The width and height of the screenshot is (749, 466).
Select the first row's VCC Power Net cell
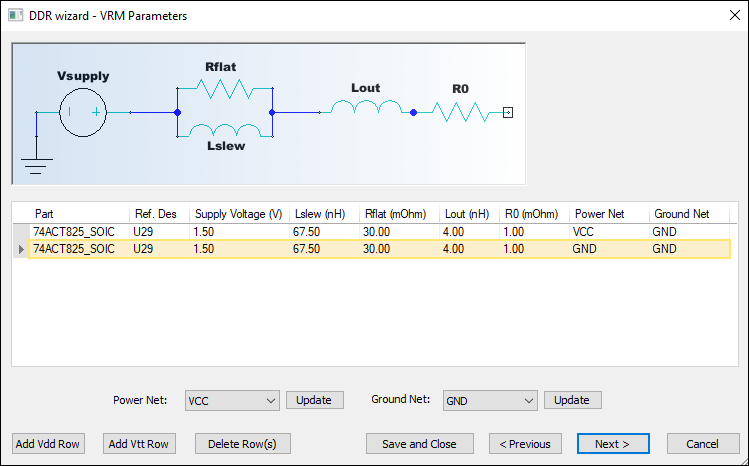coord(607,232)
